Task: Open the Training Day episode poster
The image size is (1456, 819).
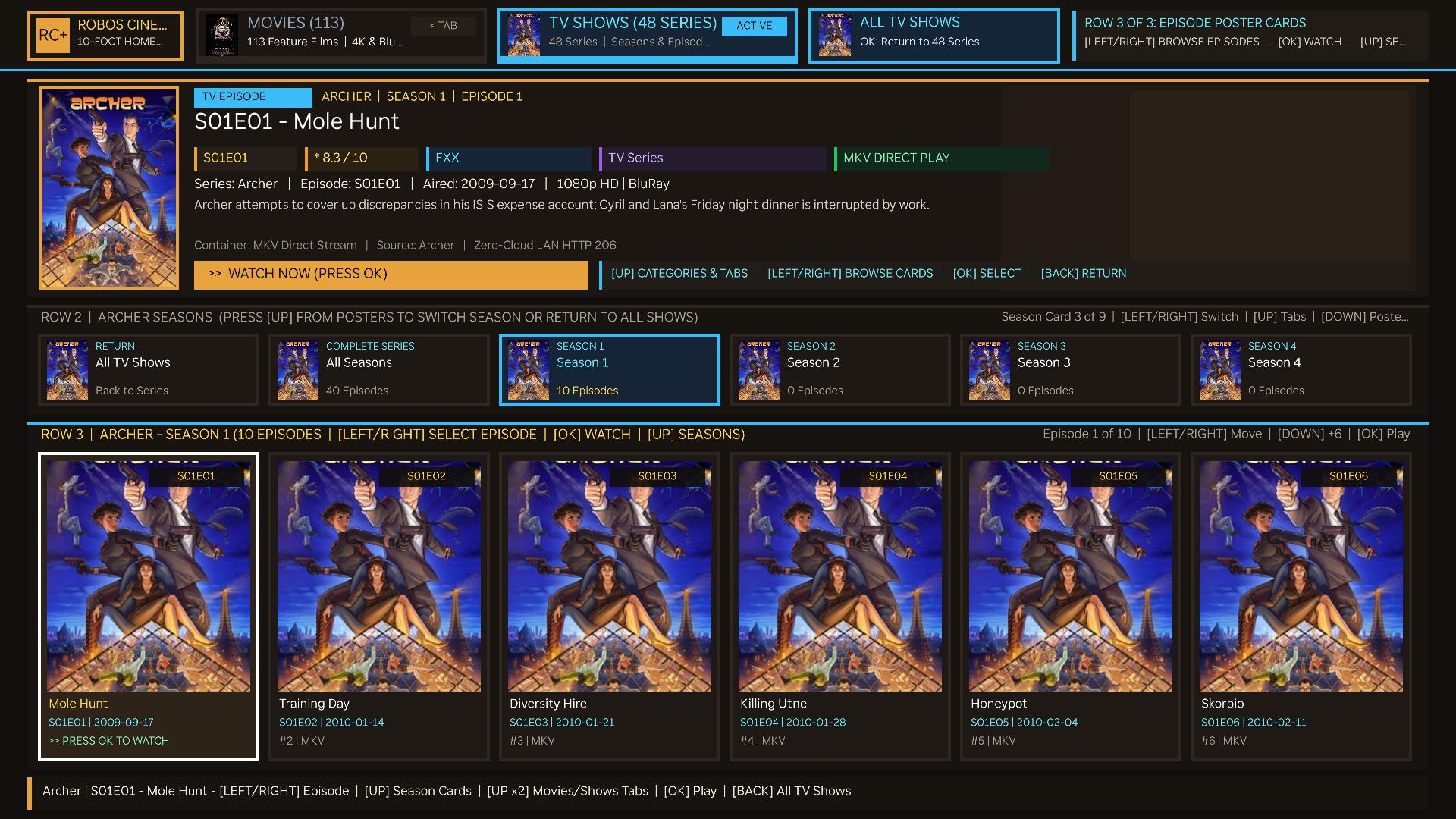Action: click(379, 576)
